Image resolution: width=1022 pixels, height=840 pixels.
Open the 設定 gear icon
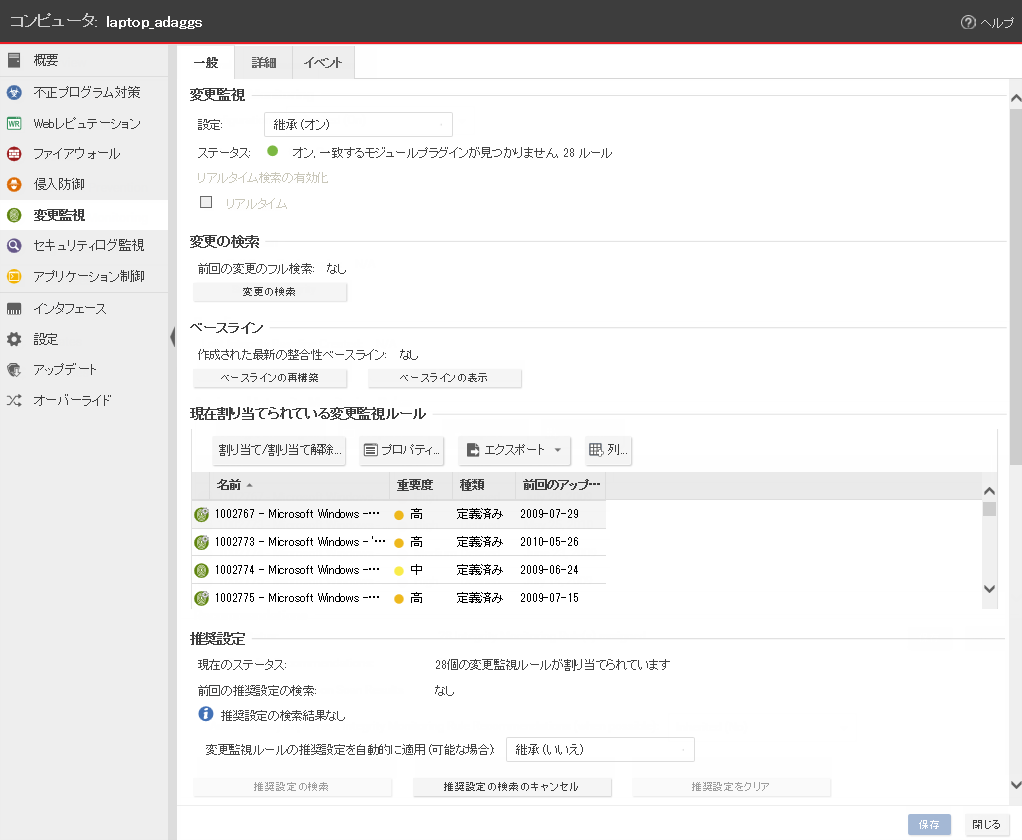click(x=14, y=339)
